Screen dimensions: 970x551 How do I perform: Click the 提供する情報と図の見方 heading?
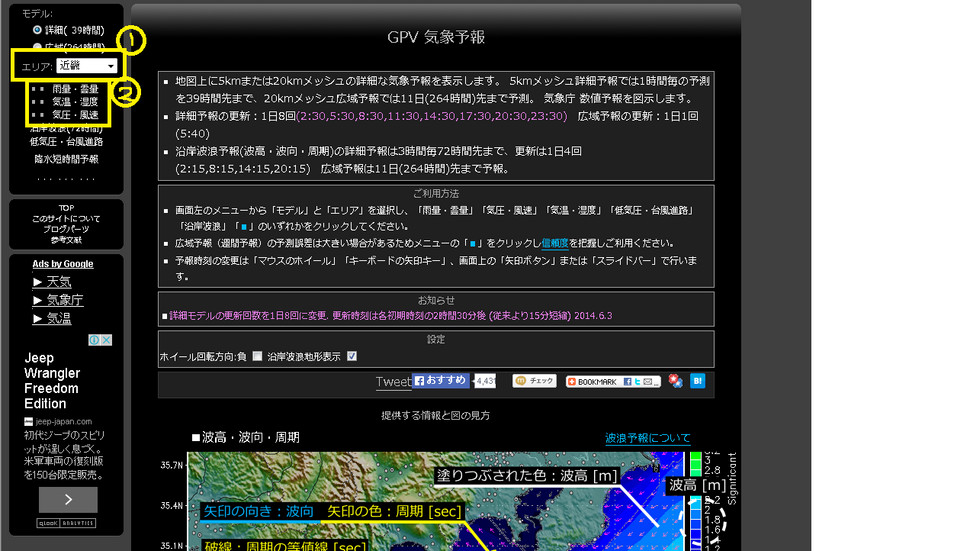[436, 416]
